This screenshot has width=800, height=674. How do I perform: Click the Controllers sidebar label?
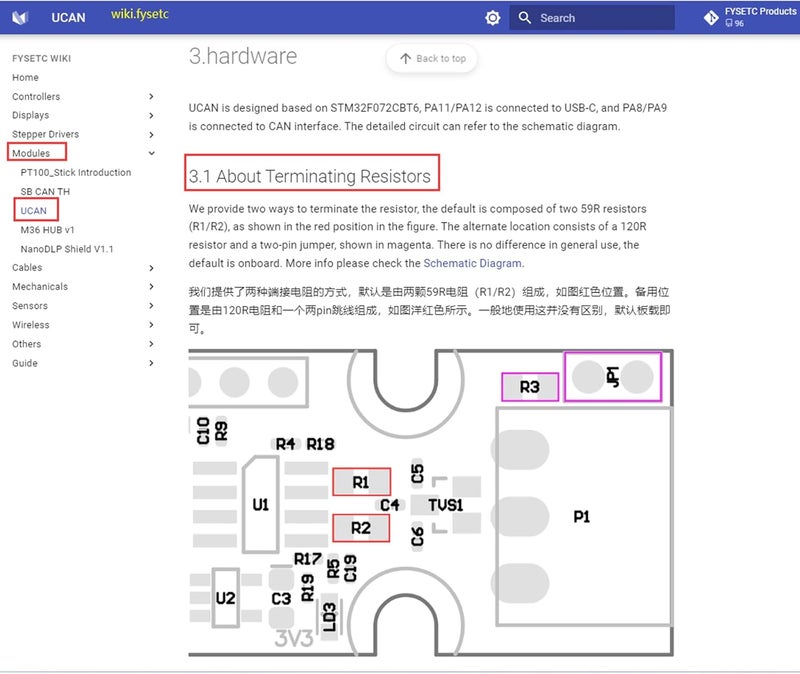pos(36,96)
